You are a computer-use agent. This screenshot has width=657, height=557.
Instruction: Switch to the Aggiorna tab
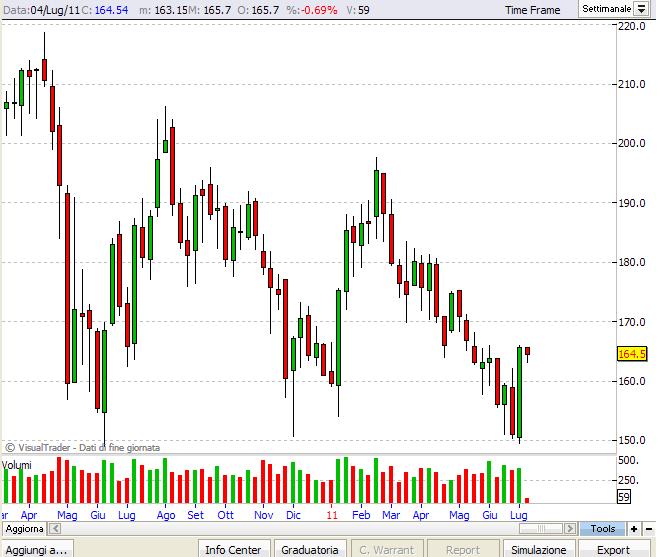(x=24, y=528)
